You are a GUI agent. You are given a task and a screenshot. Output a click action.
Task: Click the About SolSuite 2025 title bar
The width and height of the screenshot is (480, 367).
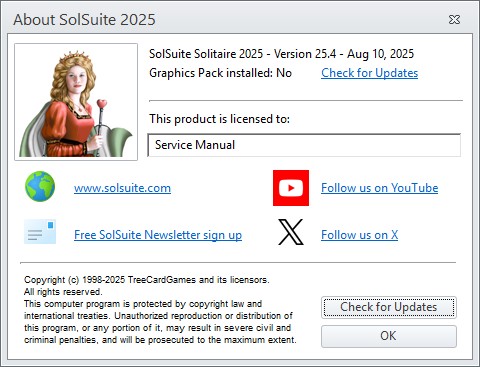coord(227,20)
